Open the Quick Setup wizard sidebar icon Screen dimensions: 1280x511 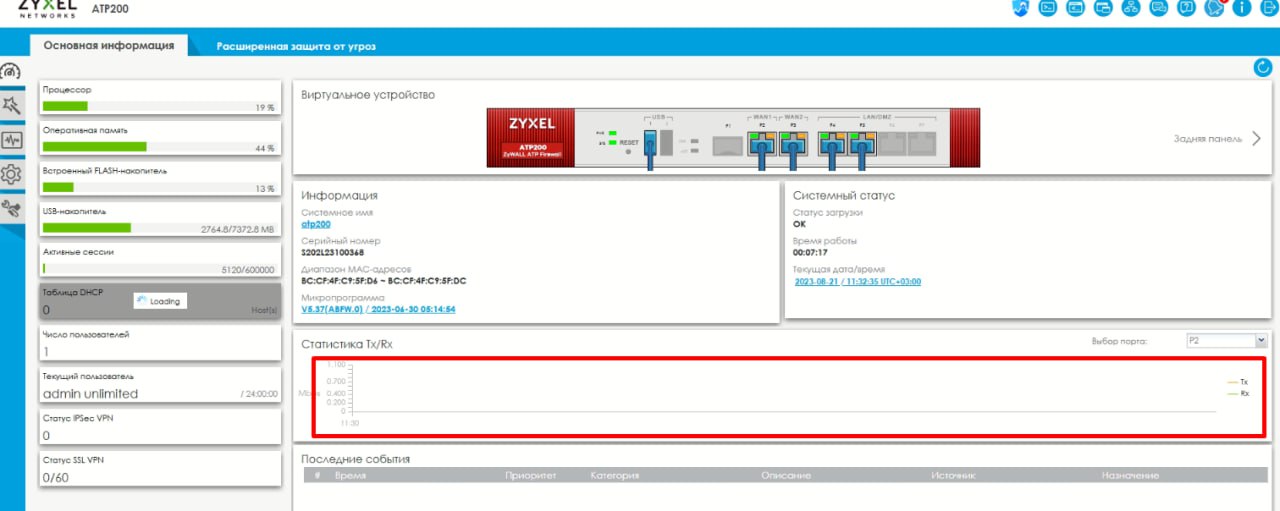[11, 105]
